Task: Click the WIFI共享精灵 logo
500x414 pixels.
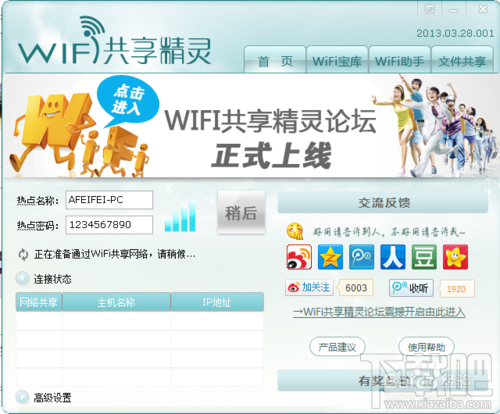Action: (114, 41)
